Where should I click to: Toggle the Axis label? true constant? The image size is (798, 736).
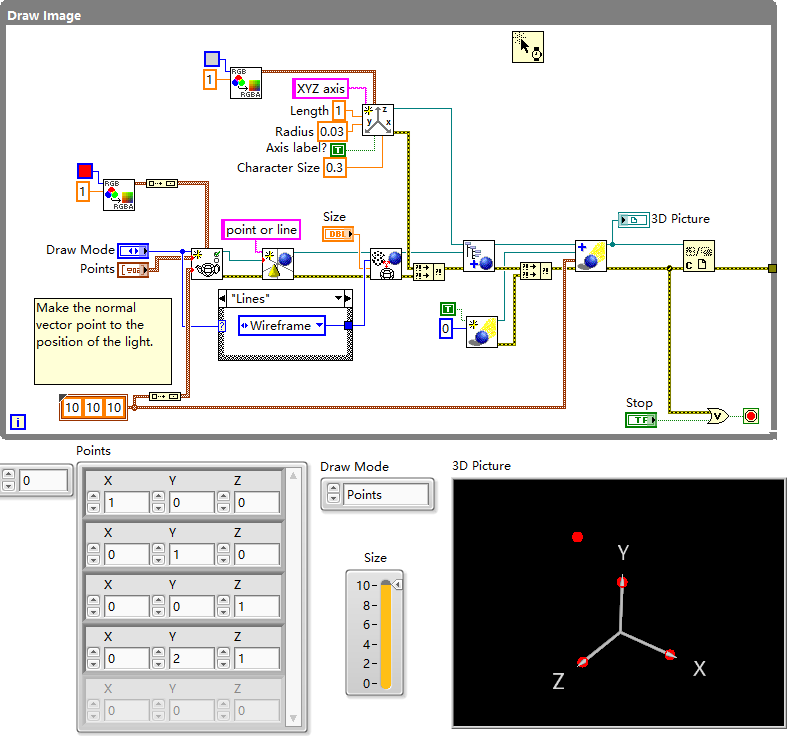[x=338, y=150]
